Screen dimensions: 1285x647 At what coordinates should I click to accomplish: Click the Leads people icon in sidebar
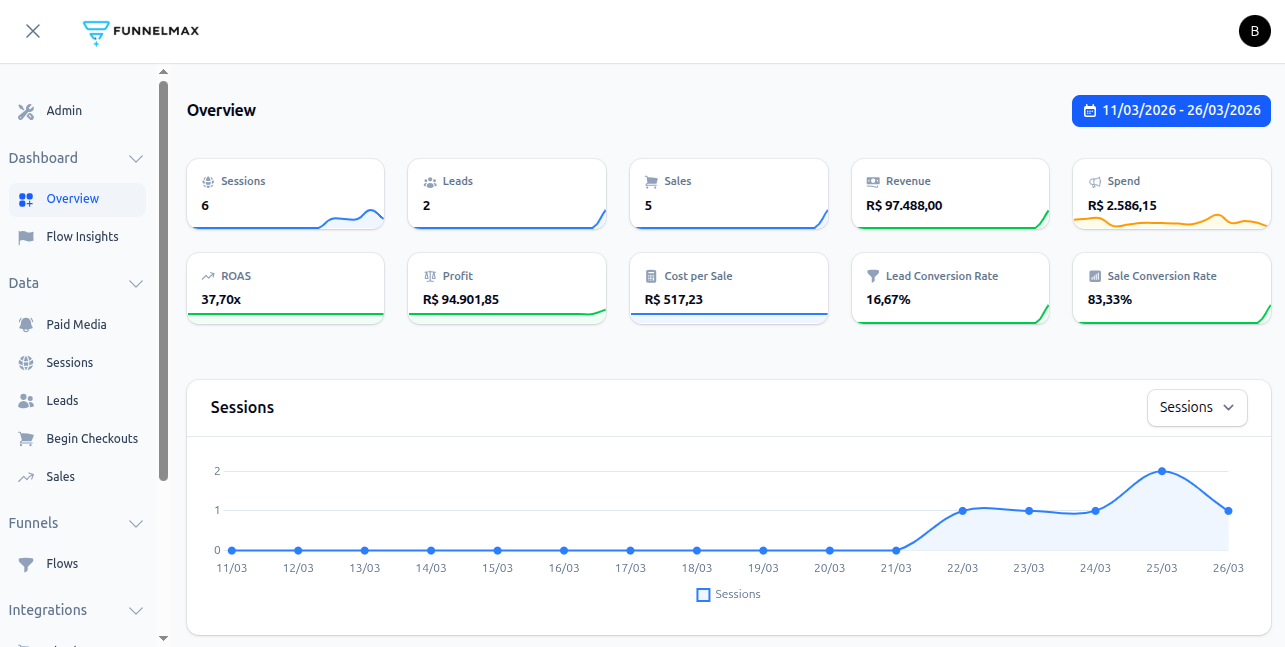tap(26, 401)
